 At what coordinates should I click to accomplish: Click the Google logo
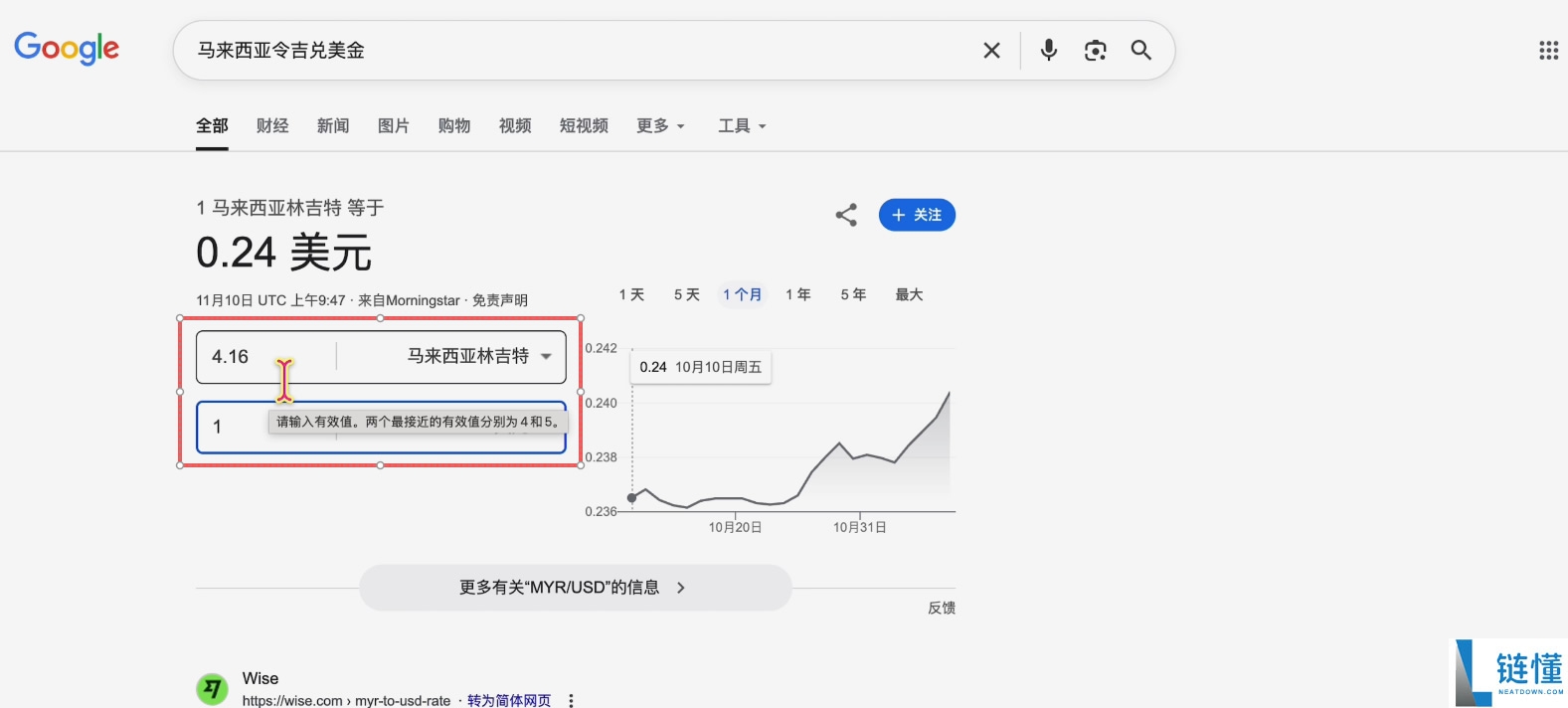[67, 48]
